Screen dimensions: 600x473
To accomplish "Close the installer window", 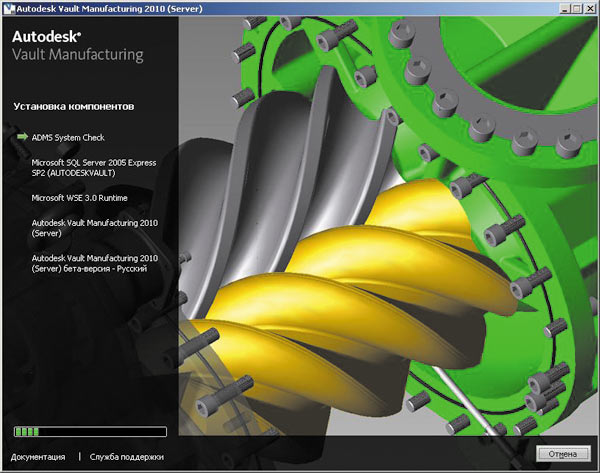I will click(x=590, y=8).
